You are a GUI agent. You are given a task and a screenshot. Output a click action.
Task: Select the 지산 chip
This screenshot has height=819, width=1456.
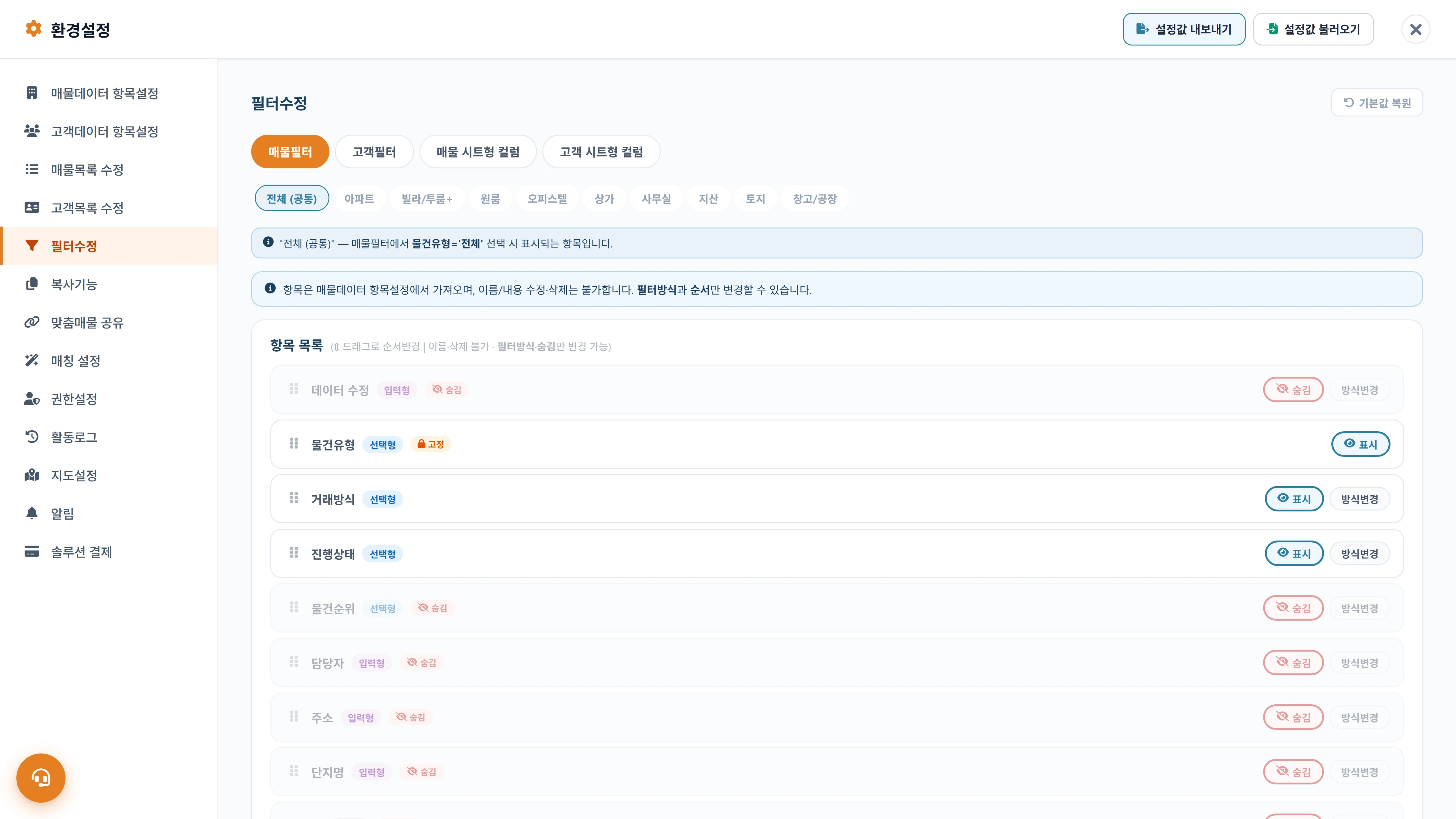[708, 198]
